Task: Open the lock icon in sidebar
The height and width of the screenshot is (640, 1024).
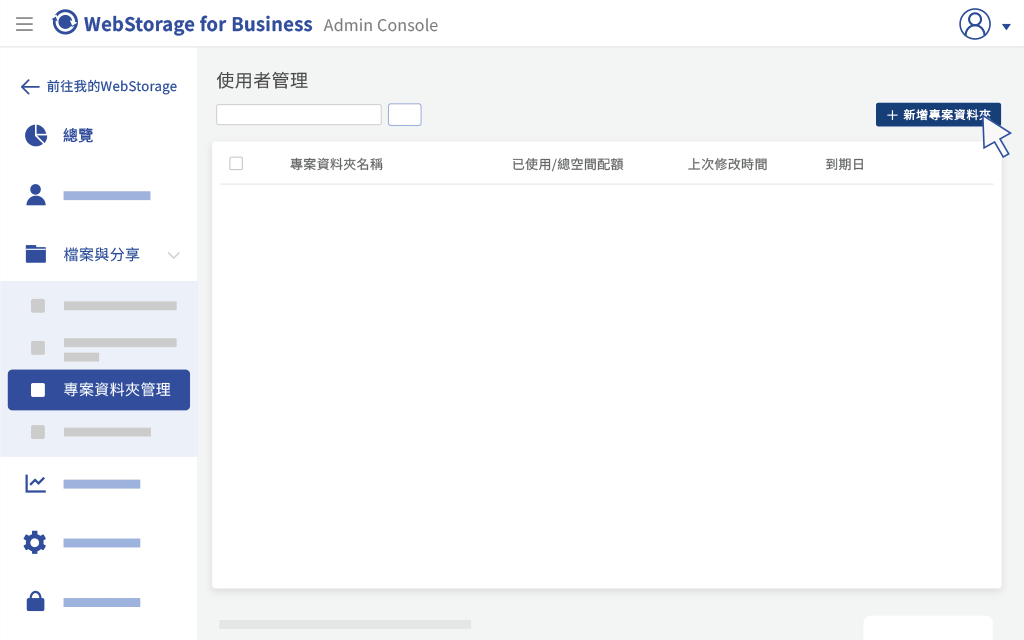Action: point(35,601)
